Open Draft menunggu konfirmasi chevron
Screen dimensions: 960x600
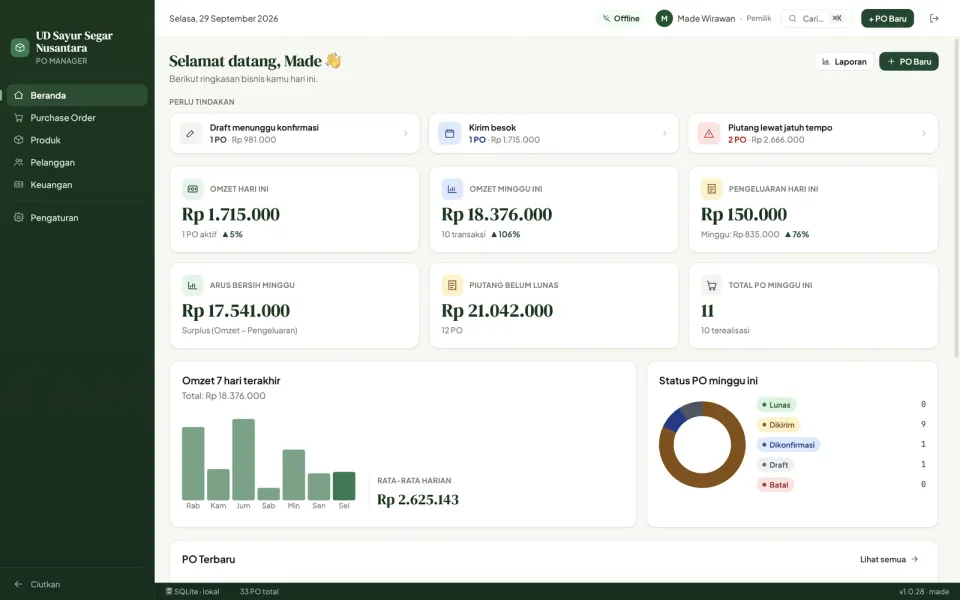pos(405,133)
